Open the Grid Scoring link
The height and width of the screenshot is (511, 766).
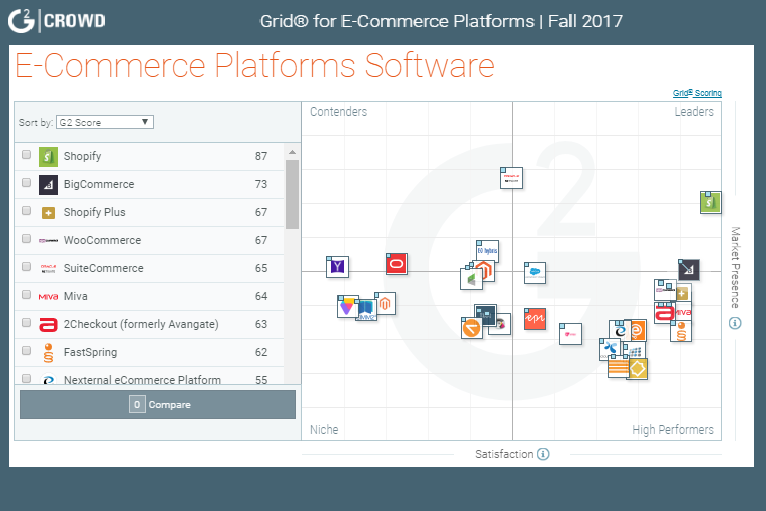click(x=697, y=93)
